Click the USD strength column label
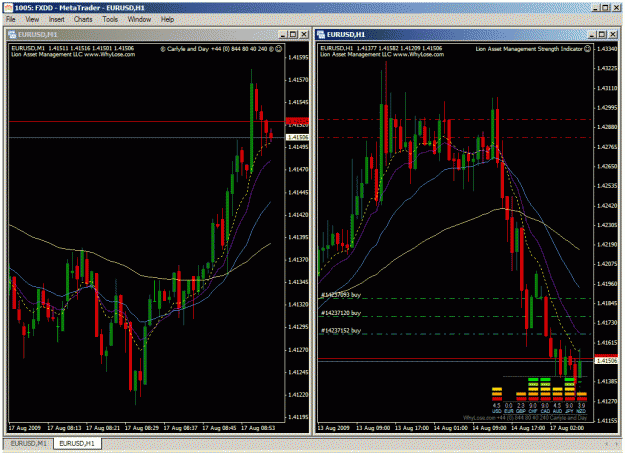 click(497, 411)
